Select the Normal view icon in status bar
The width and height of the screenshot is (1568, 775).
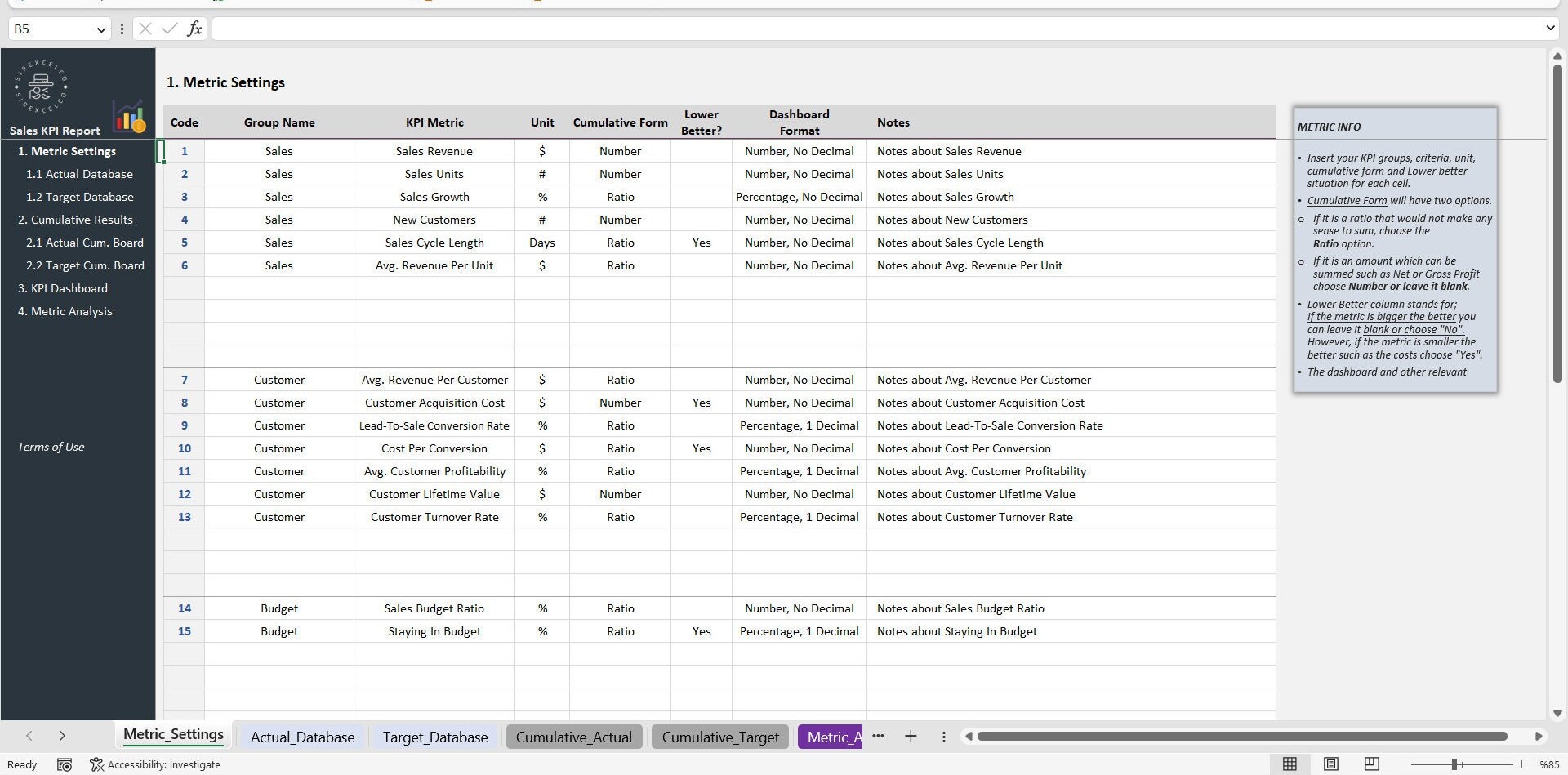pos(1290,764)
